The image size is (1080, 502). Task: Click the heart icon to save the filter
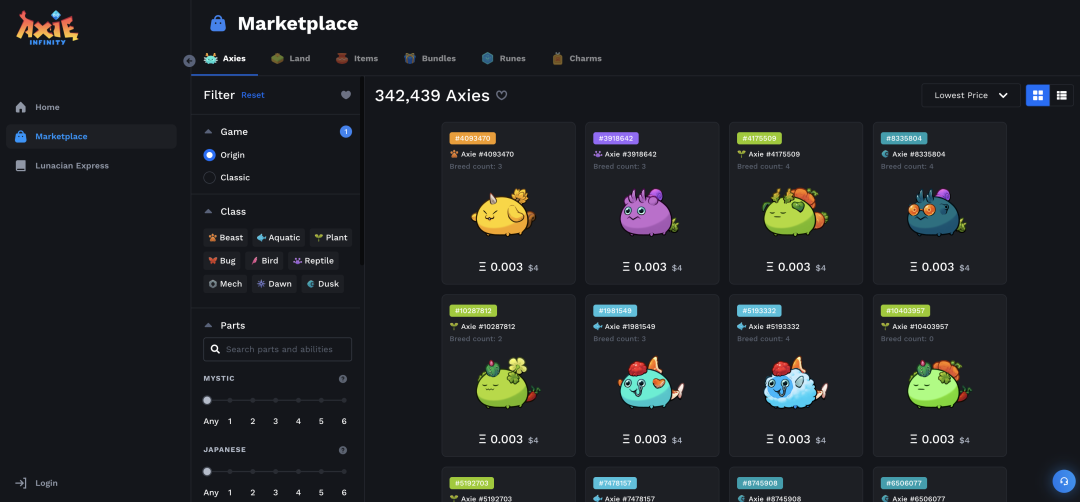pyautogui.click(x=346, y=95)
